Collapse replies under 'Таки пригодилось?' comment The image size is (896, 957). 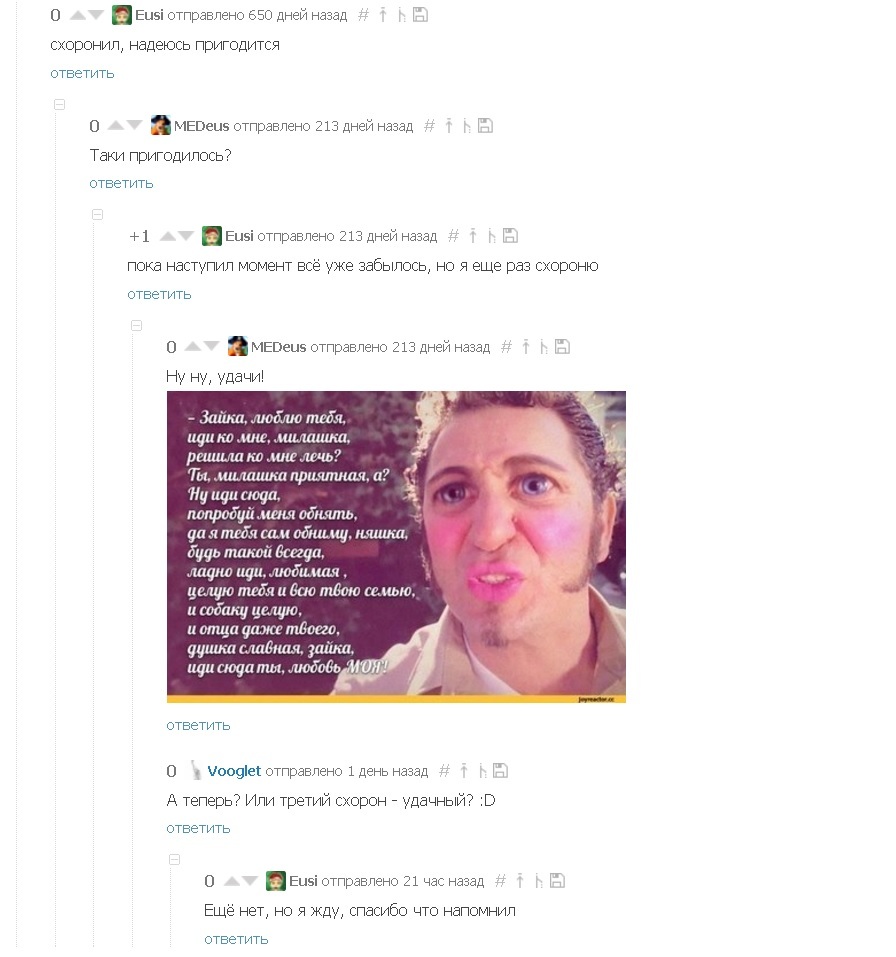click(98, 214)
